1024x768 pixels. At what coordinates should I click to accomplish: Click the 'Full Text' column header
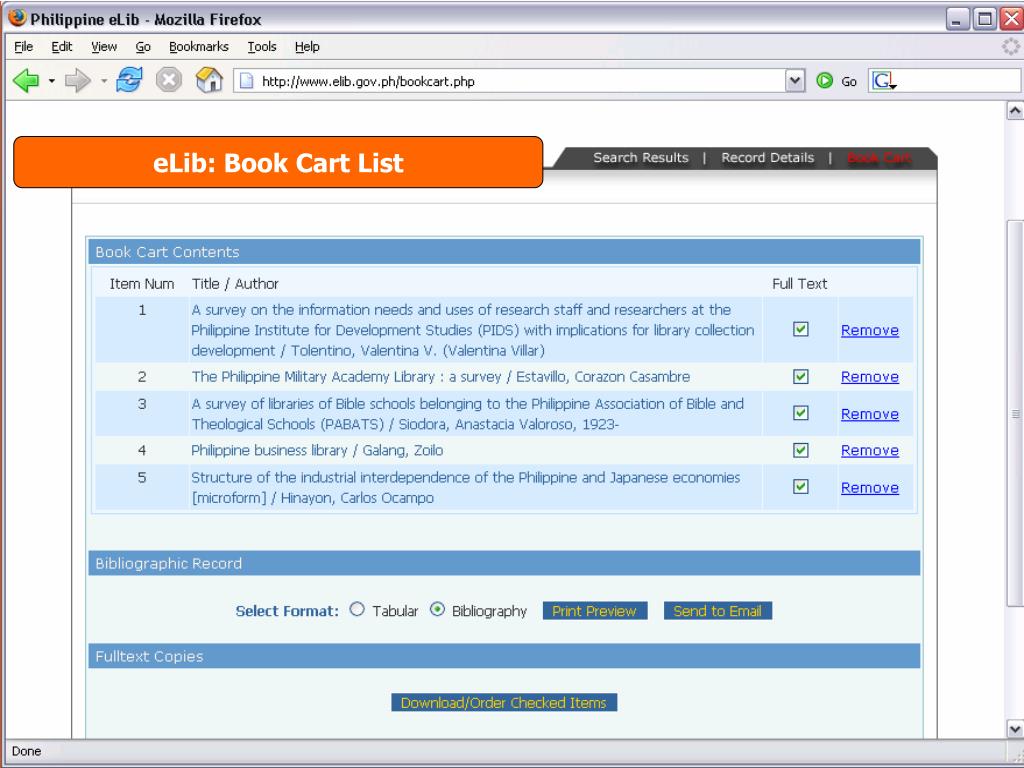click(799, 283)
